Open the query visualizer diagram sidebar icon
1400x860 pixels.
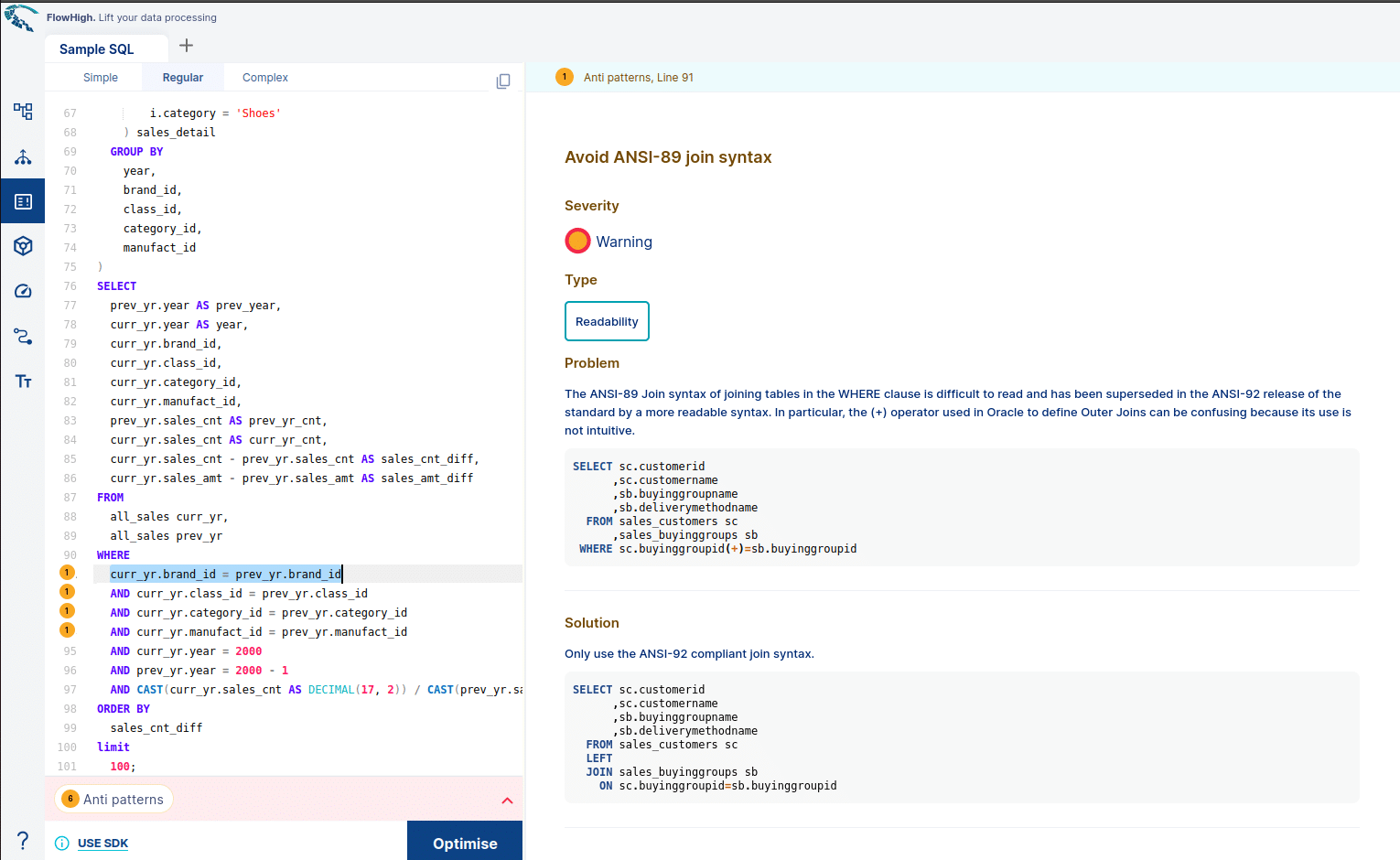pyautogui.click(x=23, y=112)
